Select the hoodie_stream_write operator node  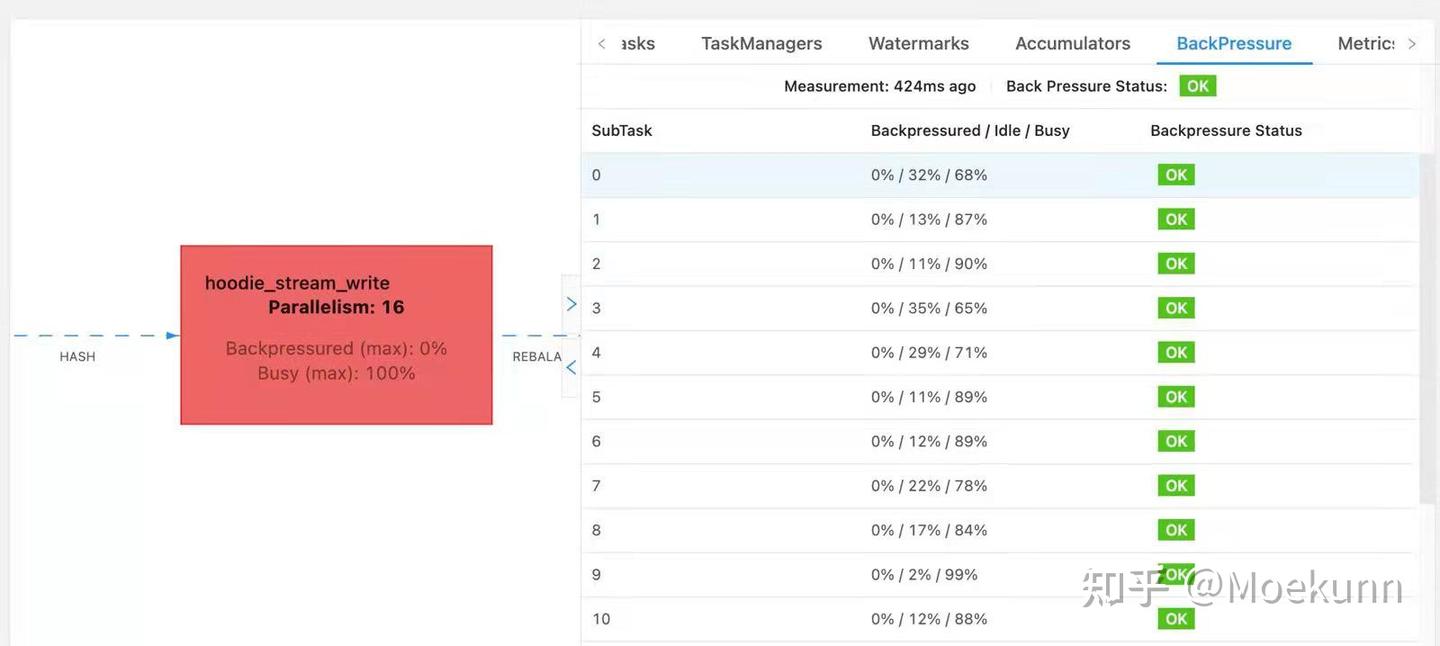pyautogui.click(x=336, y=334)
